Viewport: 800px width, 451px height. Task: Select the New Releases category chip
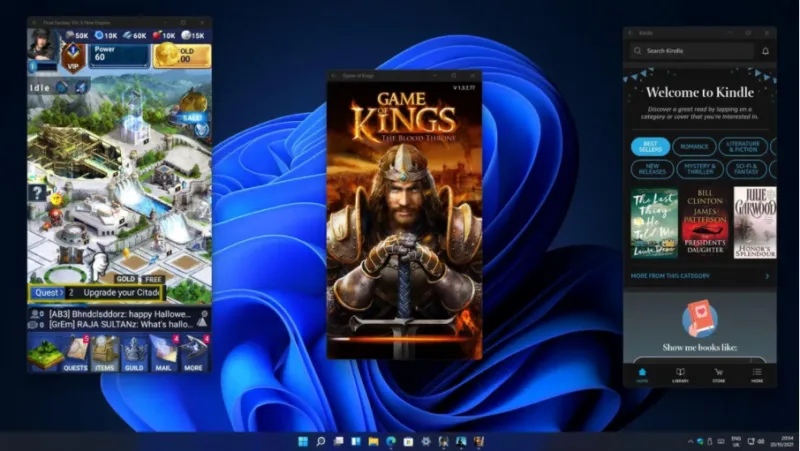pos(652,169)
